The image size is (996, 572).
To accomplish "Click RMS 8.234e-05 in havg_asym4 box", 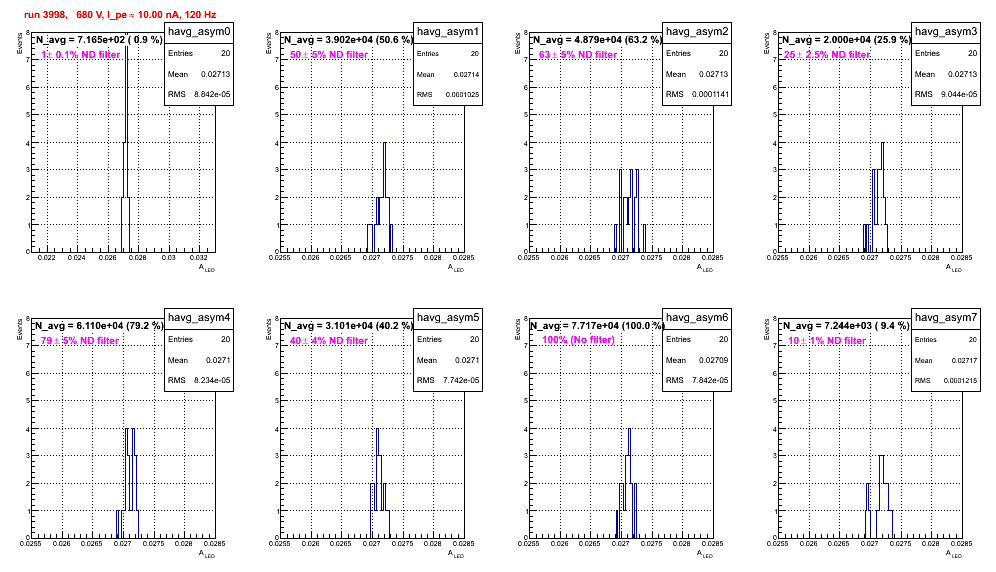I will point(199,380).
